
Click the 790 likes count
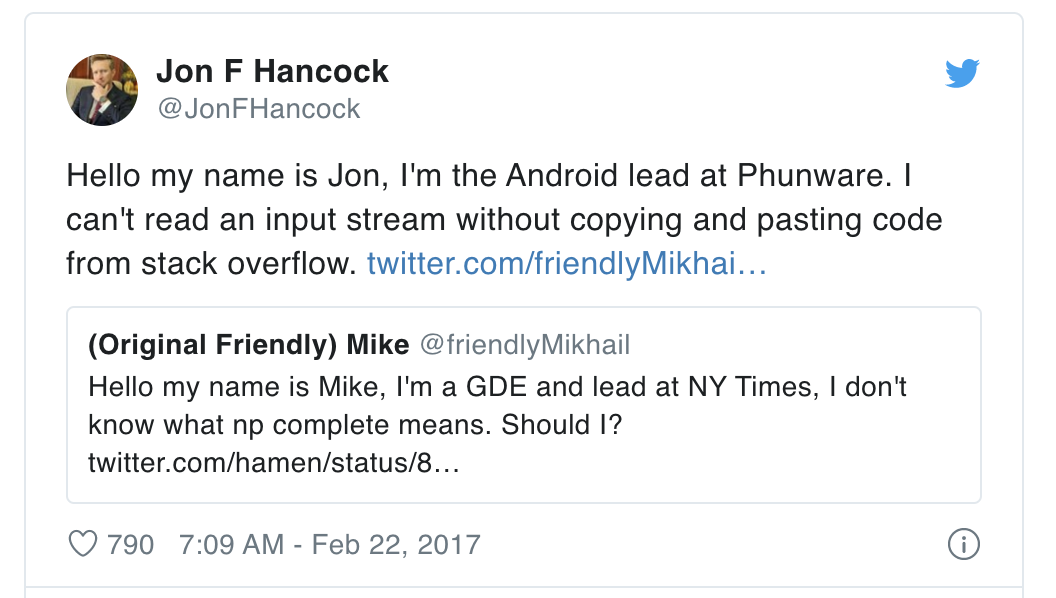(x=130, y=545)
